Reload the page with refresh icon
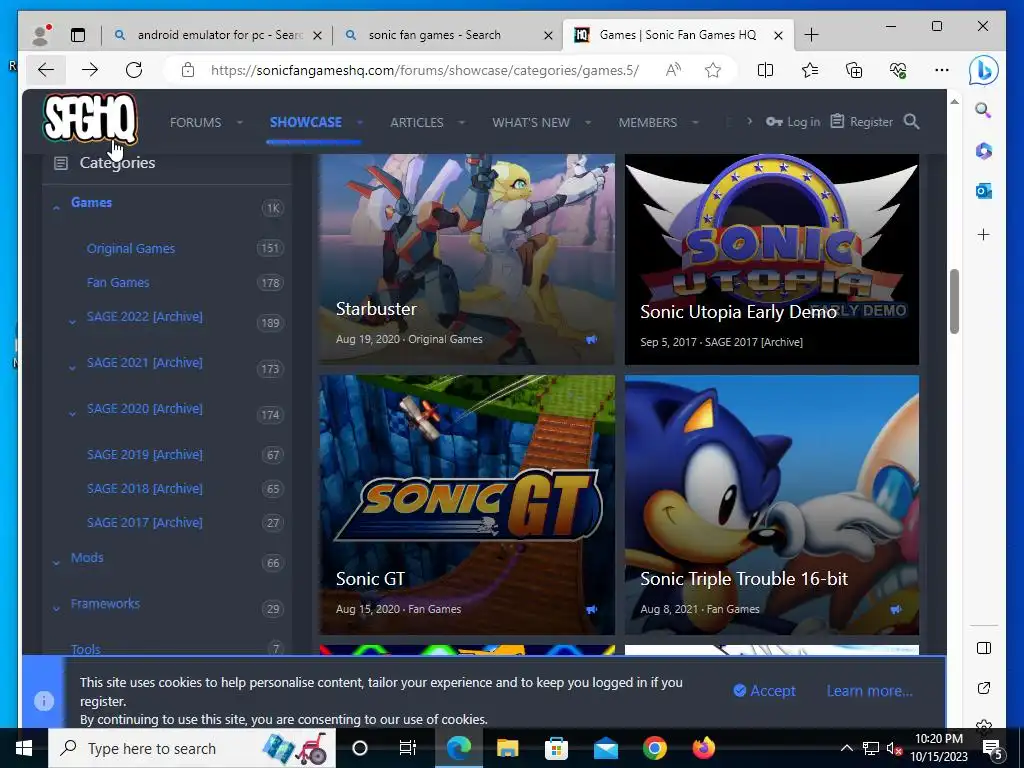The height and width of the screenshot is (768, 1024). click(x=134, y=70)
